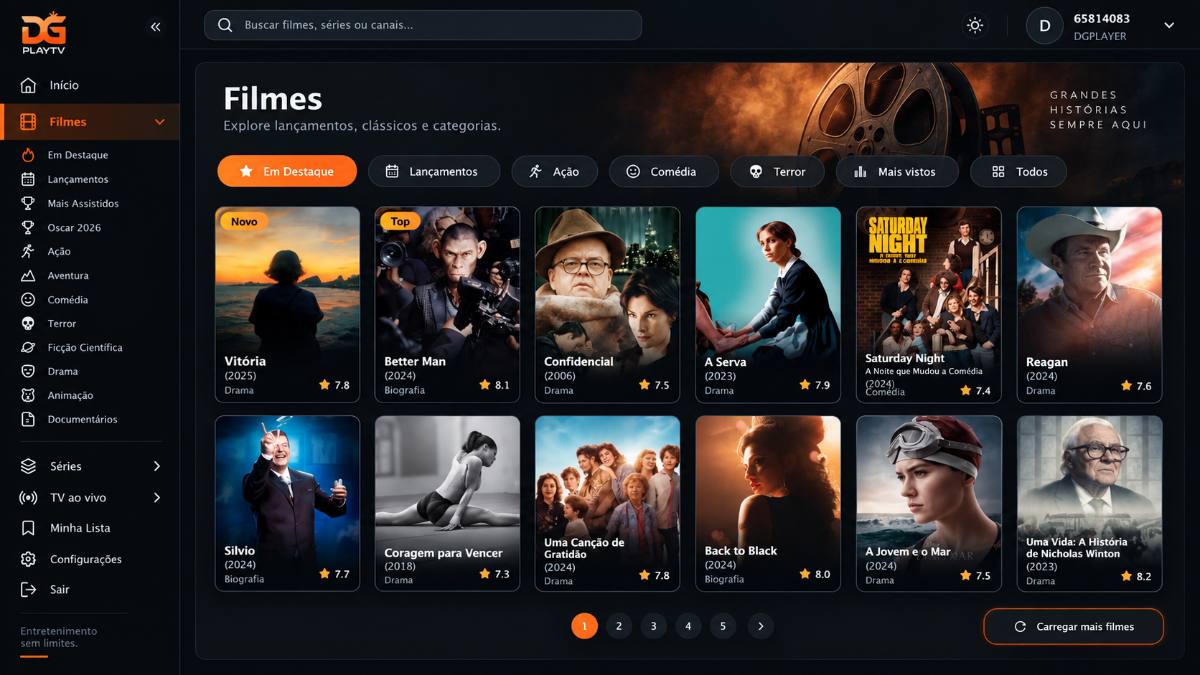
Task: Click the D profile avatar
Action: 1045,26
